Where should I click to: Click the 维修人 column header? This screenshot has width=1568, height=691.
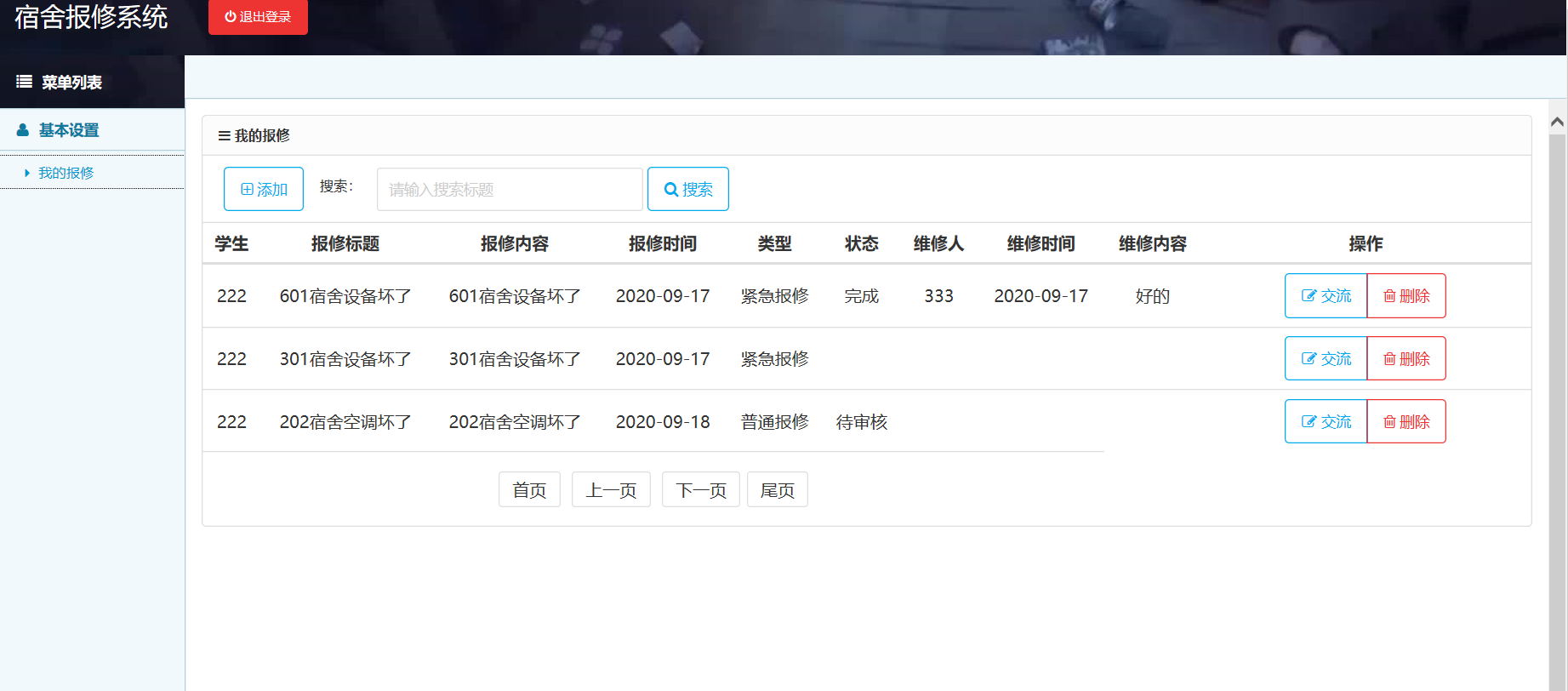[x=939, y=243]
